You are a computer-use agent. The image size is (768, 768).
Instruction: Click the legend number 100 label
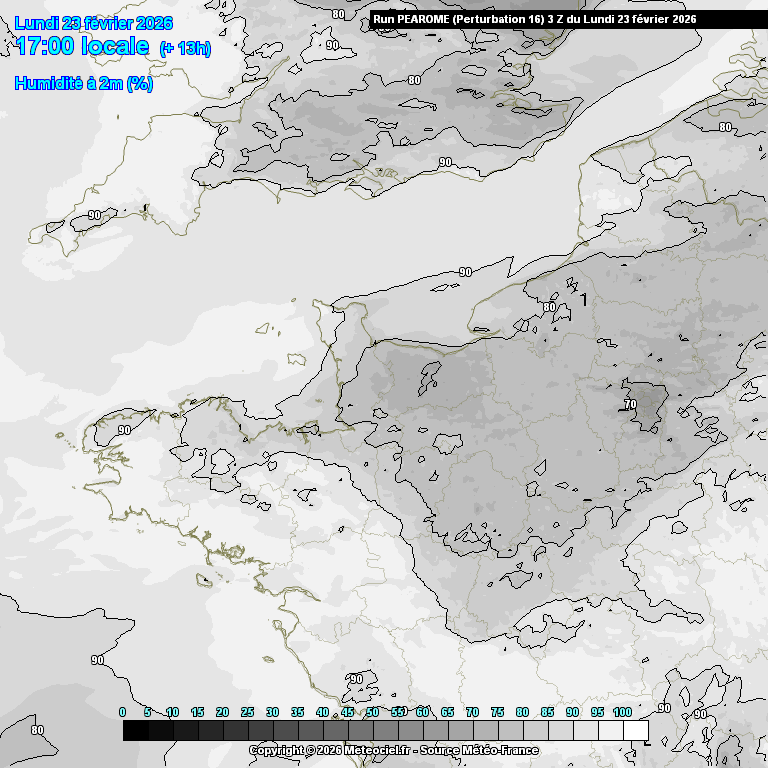pos(622,712)
